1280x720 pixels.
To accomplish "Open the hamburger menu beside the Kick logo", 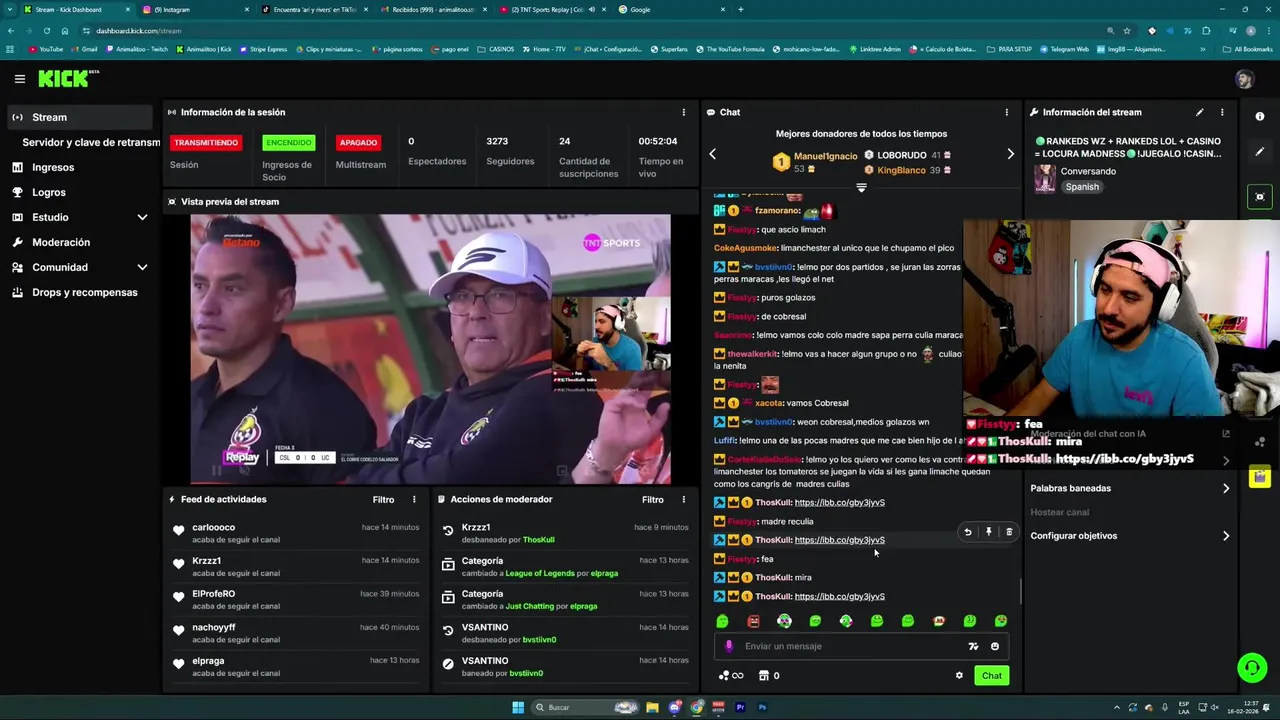I will point(19,78).
